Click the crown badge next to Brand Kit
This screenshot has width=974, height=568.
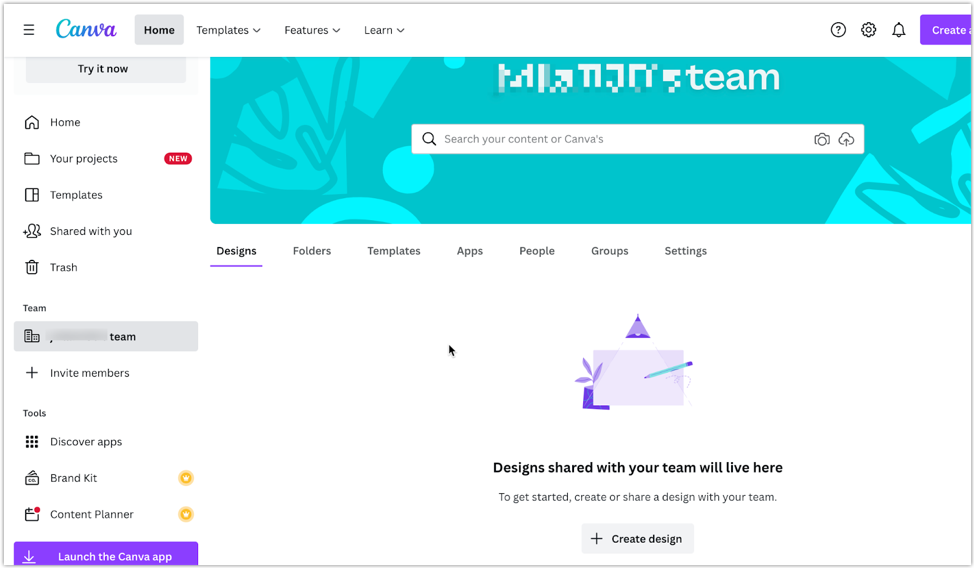pyautogui.click(x=186, y=478)
